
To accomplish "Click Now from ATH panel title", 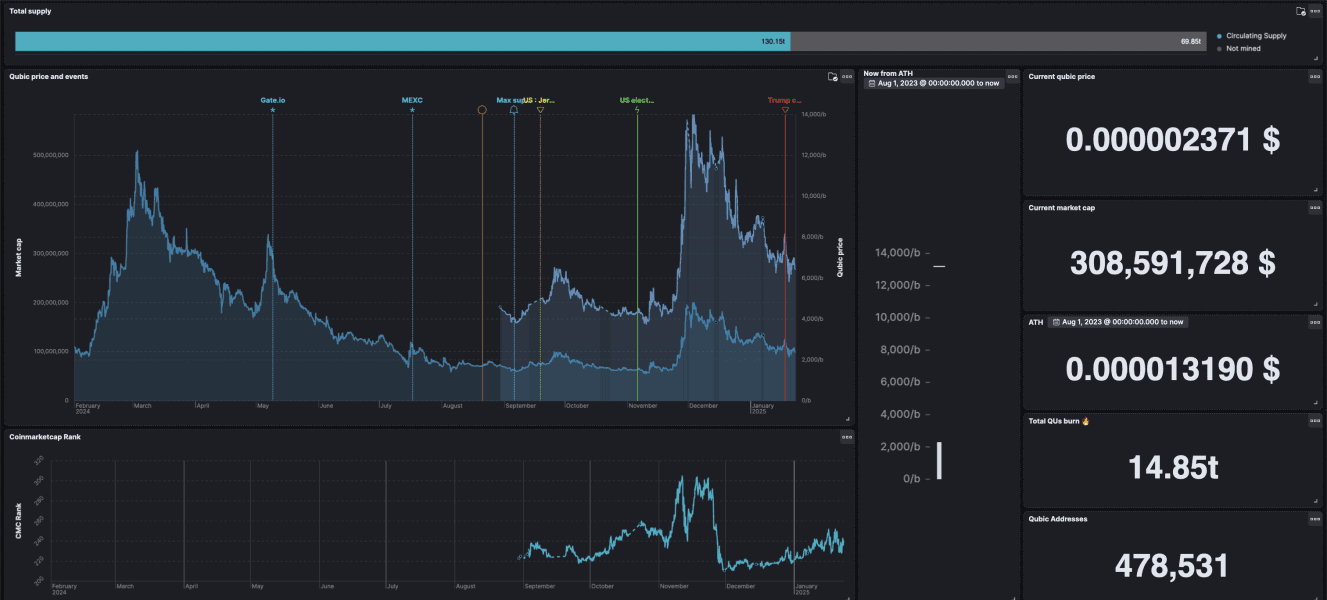I will (x=888, y=73).
